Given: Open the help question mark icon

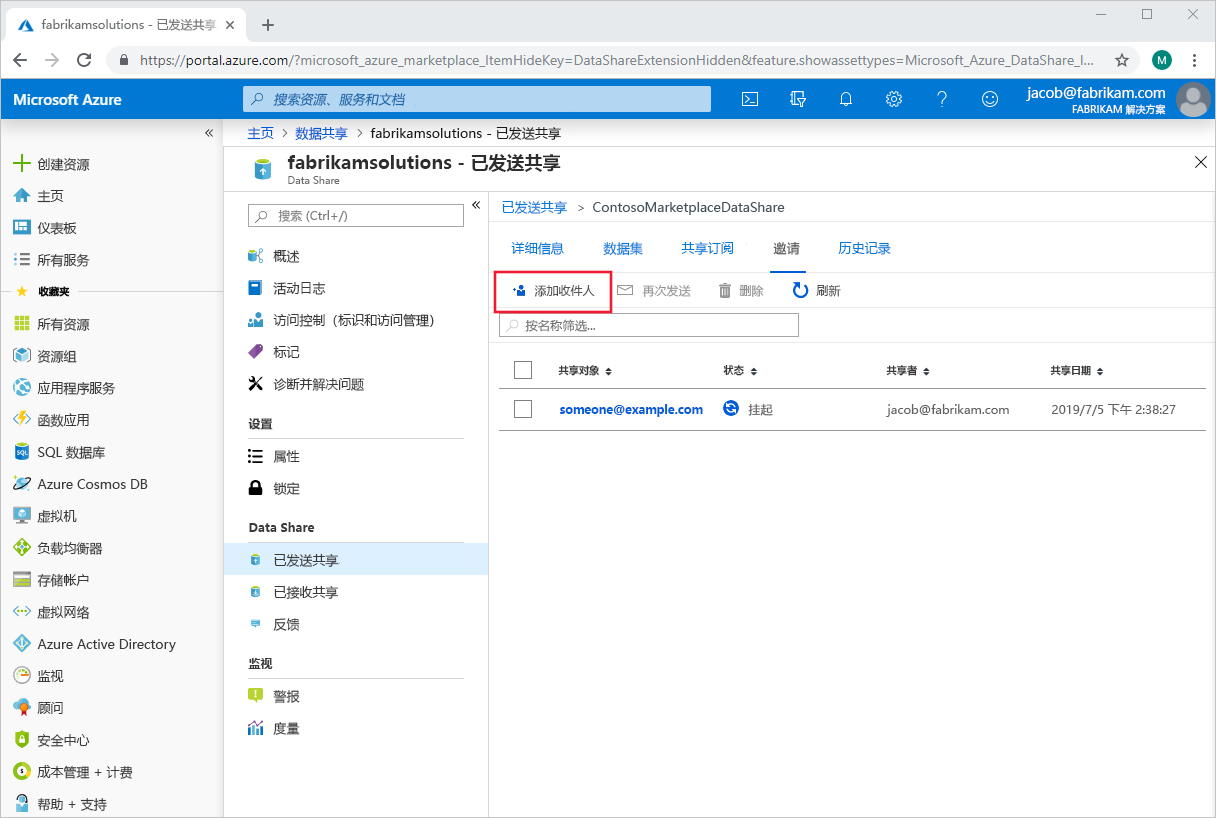Looking at the screenshot, I should [941, 99].
